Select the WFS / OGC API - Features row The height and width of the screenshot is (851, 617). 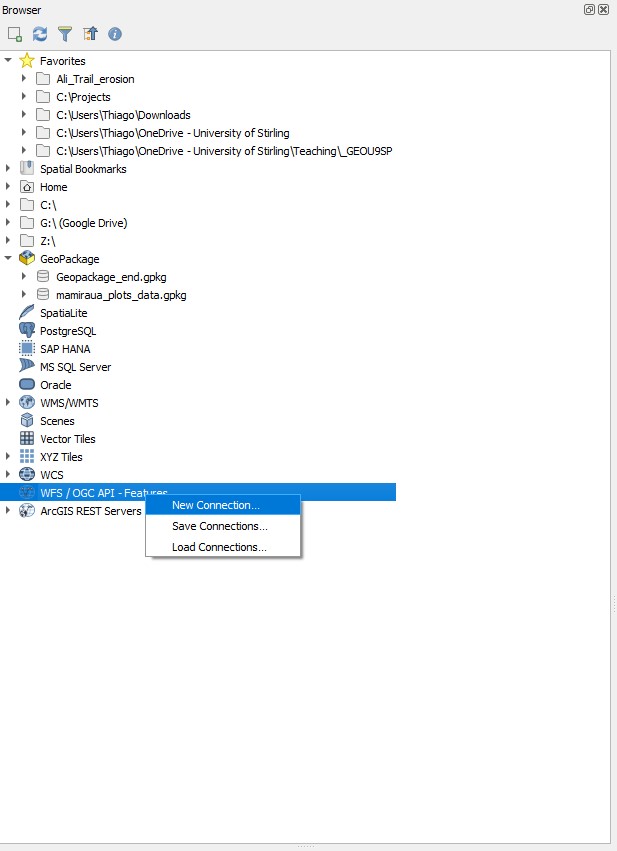tap(198, 492)
